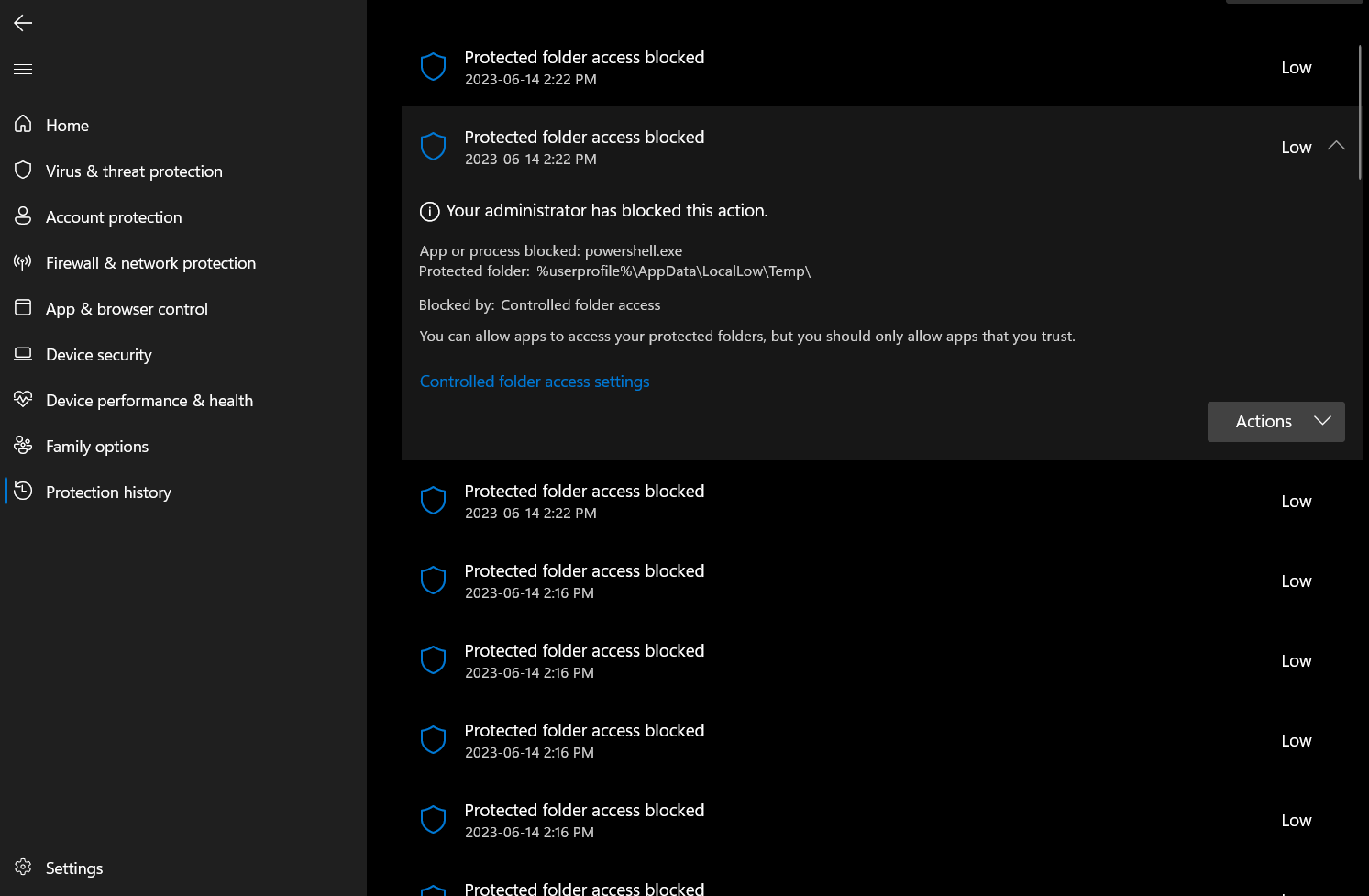The image size is (1369, 896).
Task: Open App & browser control page
Action: (127, 309)
